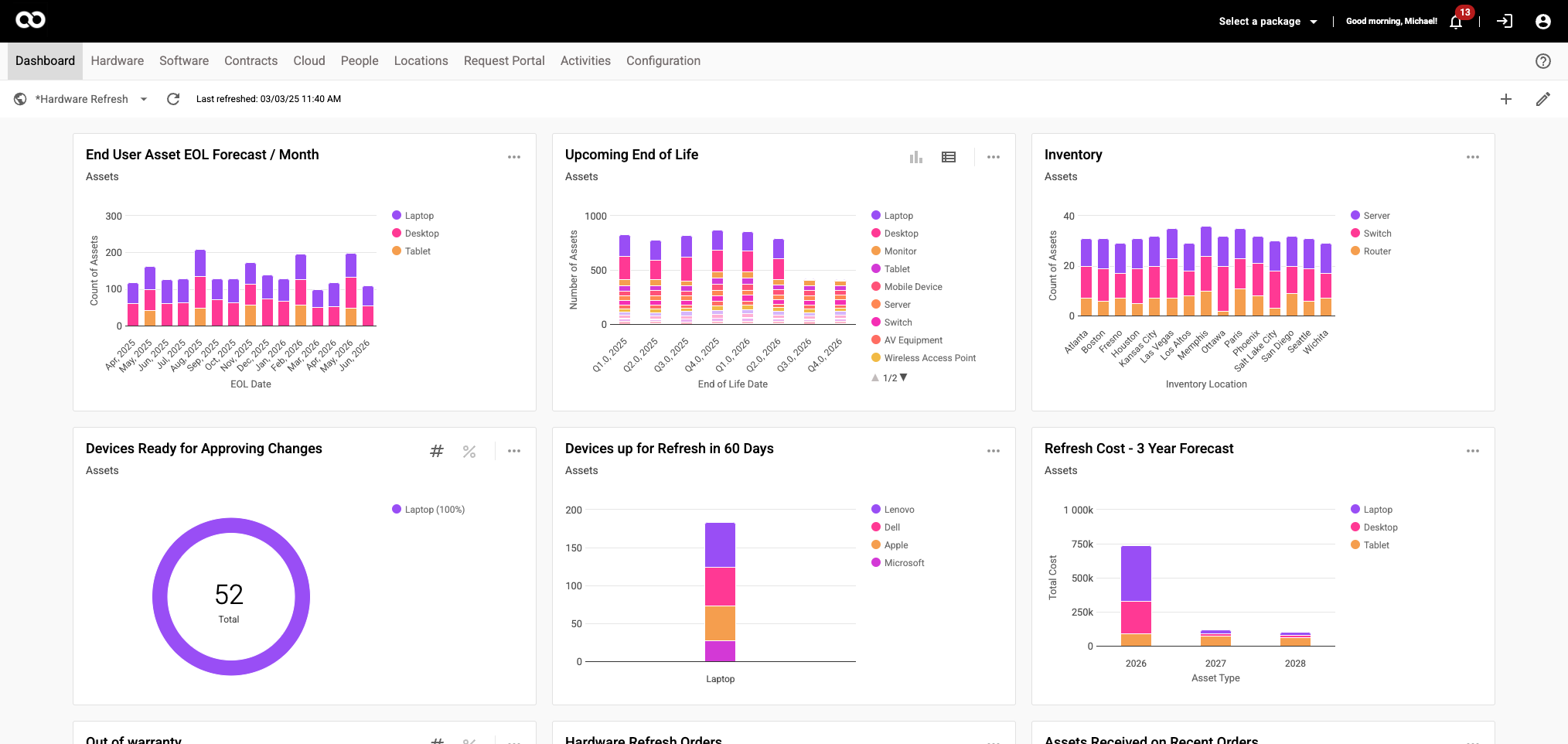Go to next legend page in Upcoming End of Life
This screenshot has width=1568, height=744.
pos(903,377)
